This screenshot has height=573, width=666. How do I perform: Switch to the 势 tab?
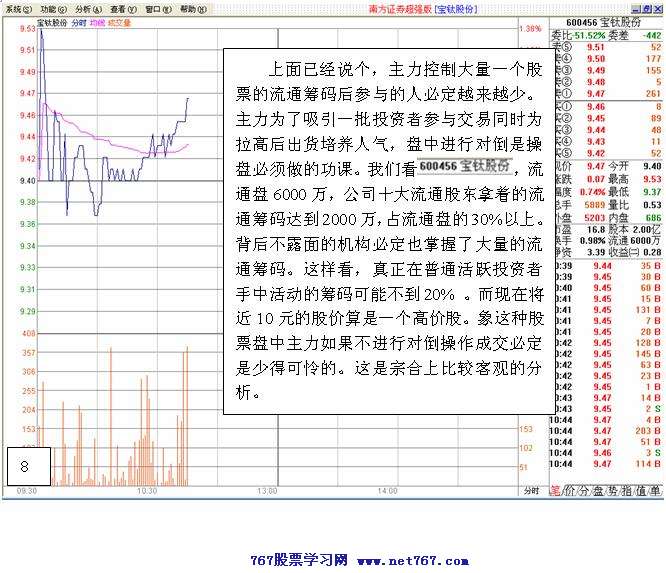click(612, 492)
